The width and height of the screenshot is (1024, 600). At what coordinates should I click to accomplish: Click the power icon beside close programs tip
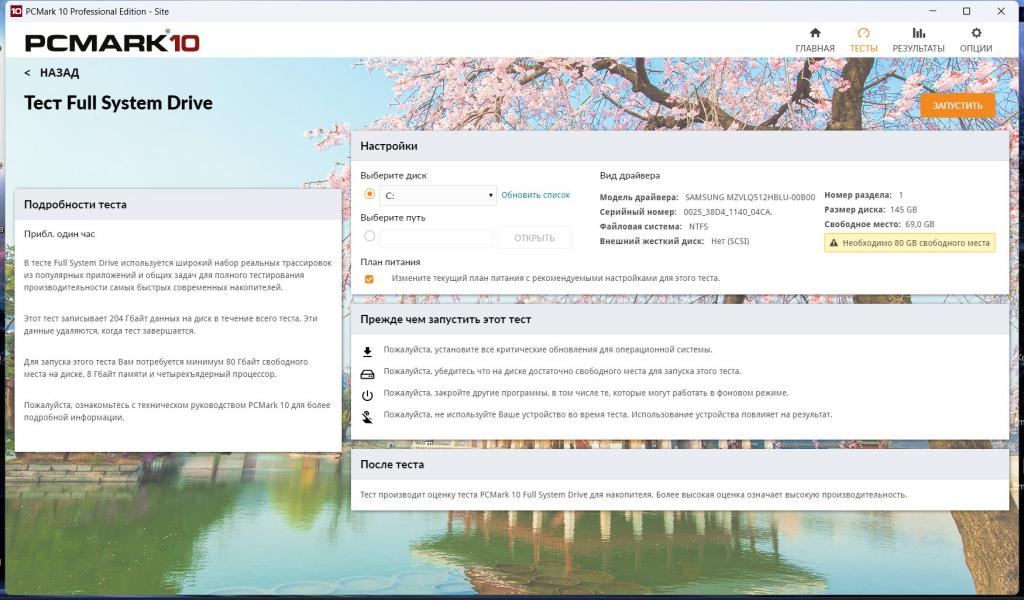coord(367,394)
